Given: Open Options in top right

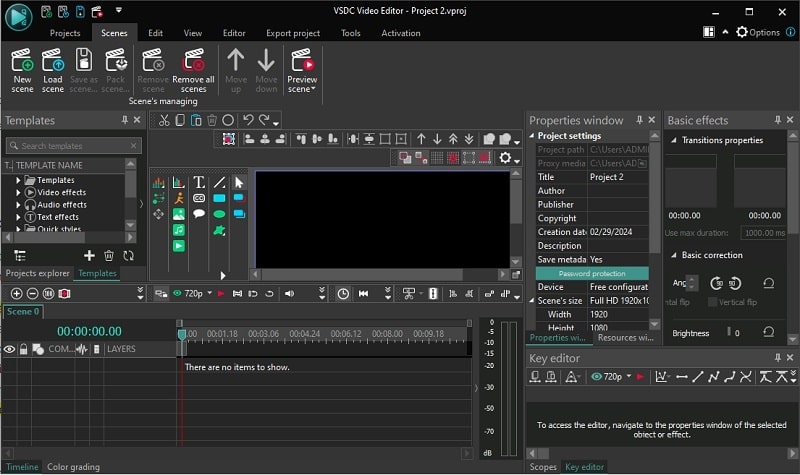Looking at the screenshot, I should coord(758,32).
